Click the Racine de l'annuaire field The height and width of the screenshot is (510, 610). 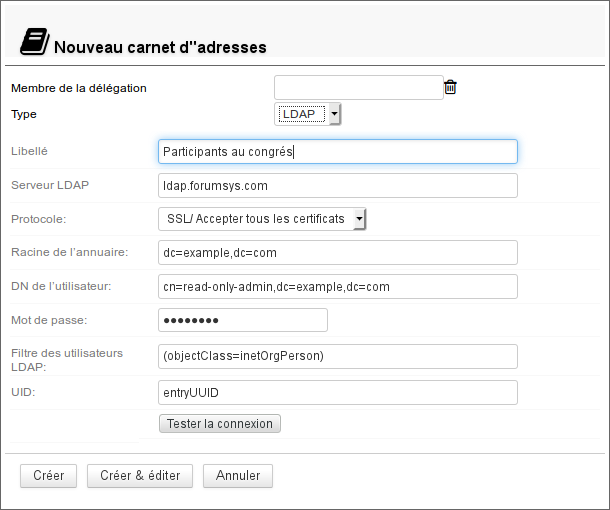pos(337,253)
